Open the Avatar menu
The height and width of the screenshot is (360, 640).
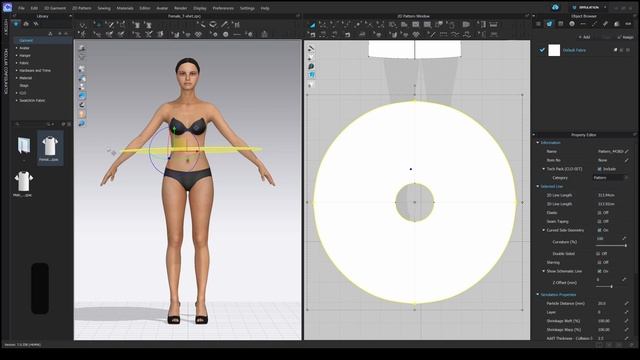point(162,8)
